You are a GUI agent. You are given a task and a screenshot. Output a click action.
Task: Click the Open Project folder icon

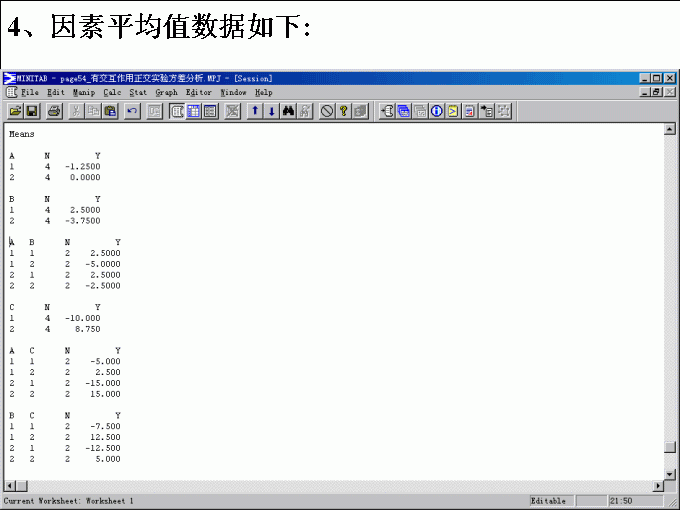tap(15, 111)
